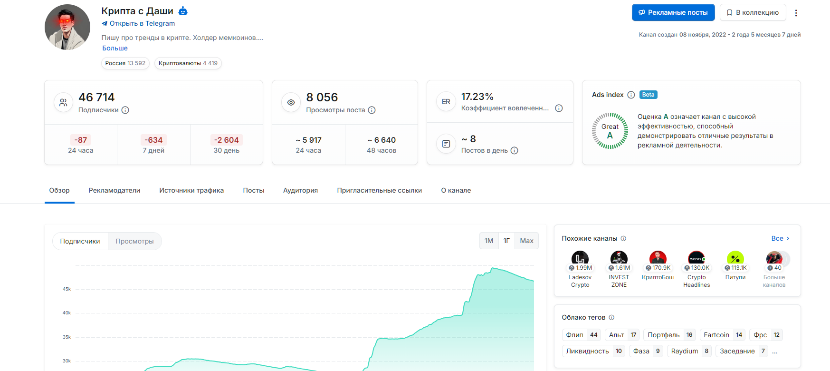Switch chart to Просмотры
This screenshot has height=371, width=830.
click(134, 241)
